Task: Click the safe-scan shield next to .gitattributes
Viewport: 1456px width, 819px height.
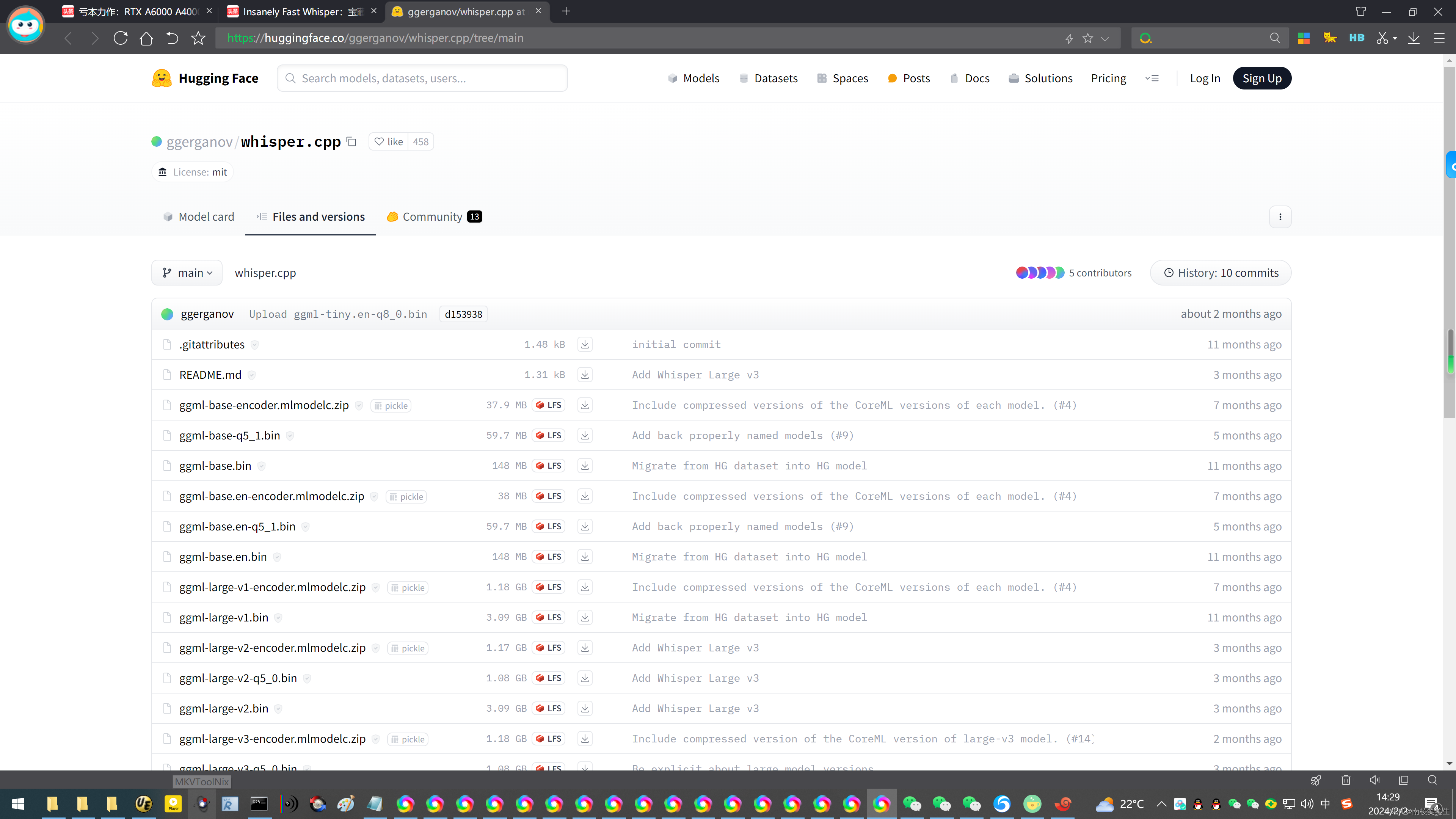Action: coord(255,345)
